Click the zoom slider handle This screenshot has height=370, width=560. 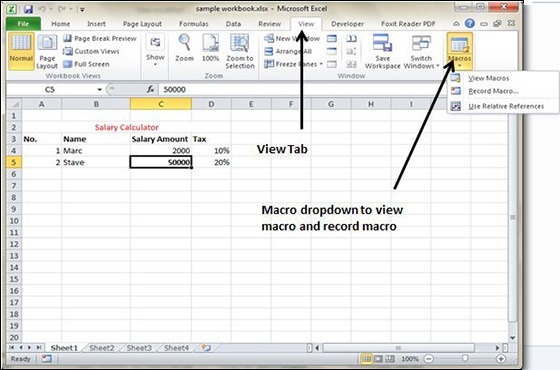(465, 358)
